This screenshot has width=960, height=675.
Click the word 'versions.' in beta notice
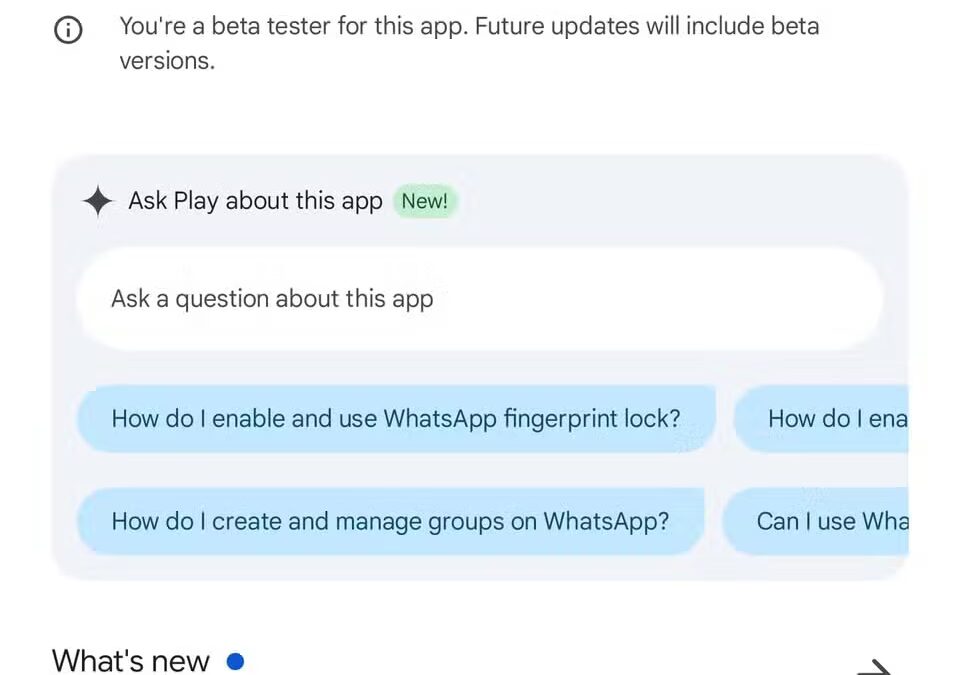click(167, 61)
